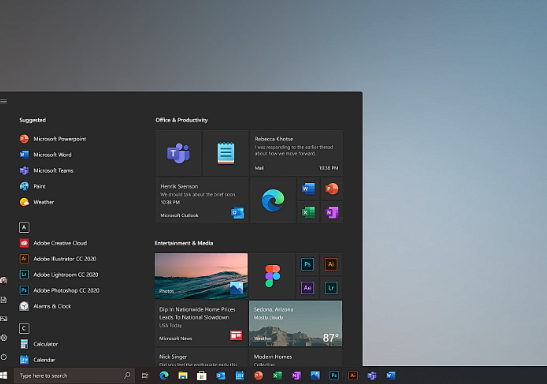The width and height of the screenshot is (547, 384).
Task: Expand the Start hamburger menu
Action: pos(3,101)
